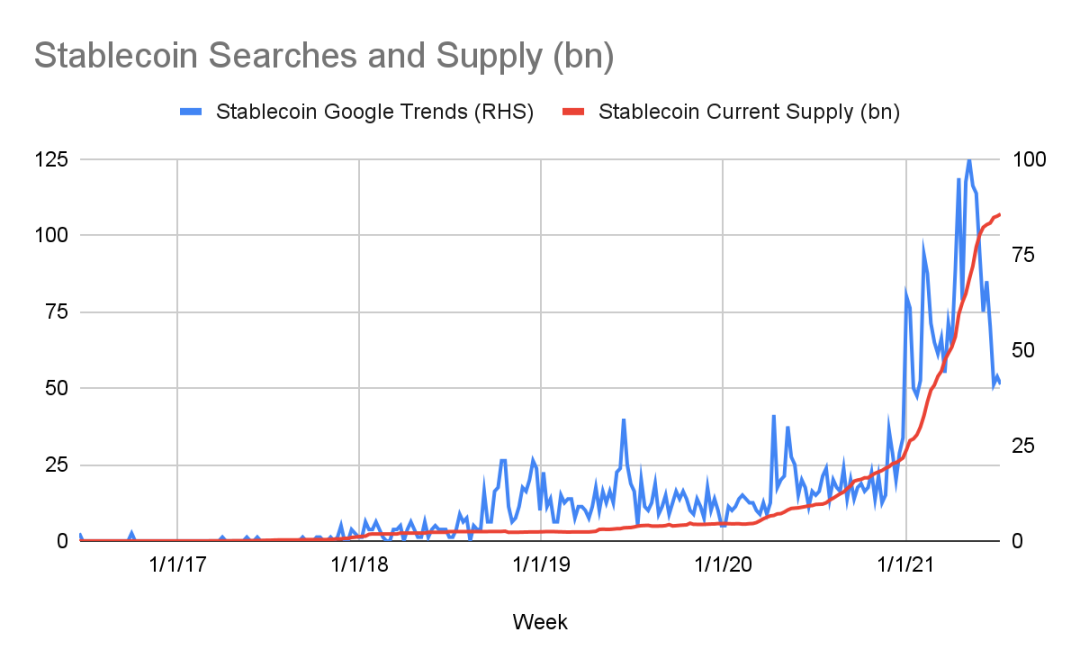Select the Week horizontal axis title
The width and height of the screenshot is (1080, 668).
[x=540, y=622]
